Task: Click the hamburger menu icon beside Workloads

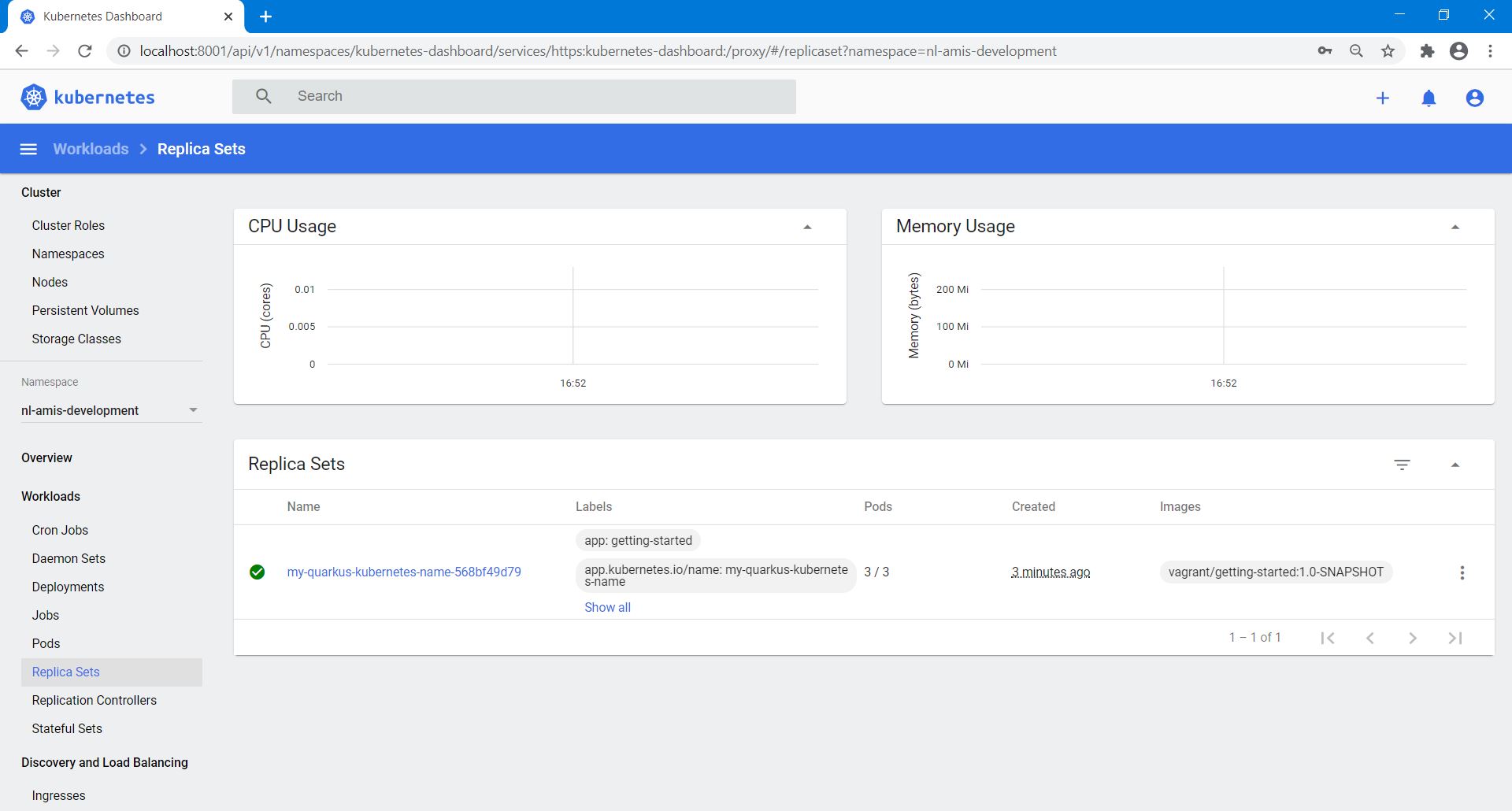Action: 28,149
